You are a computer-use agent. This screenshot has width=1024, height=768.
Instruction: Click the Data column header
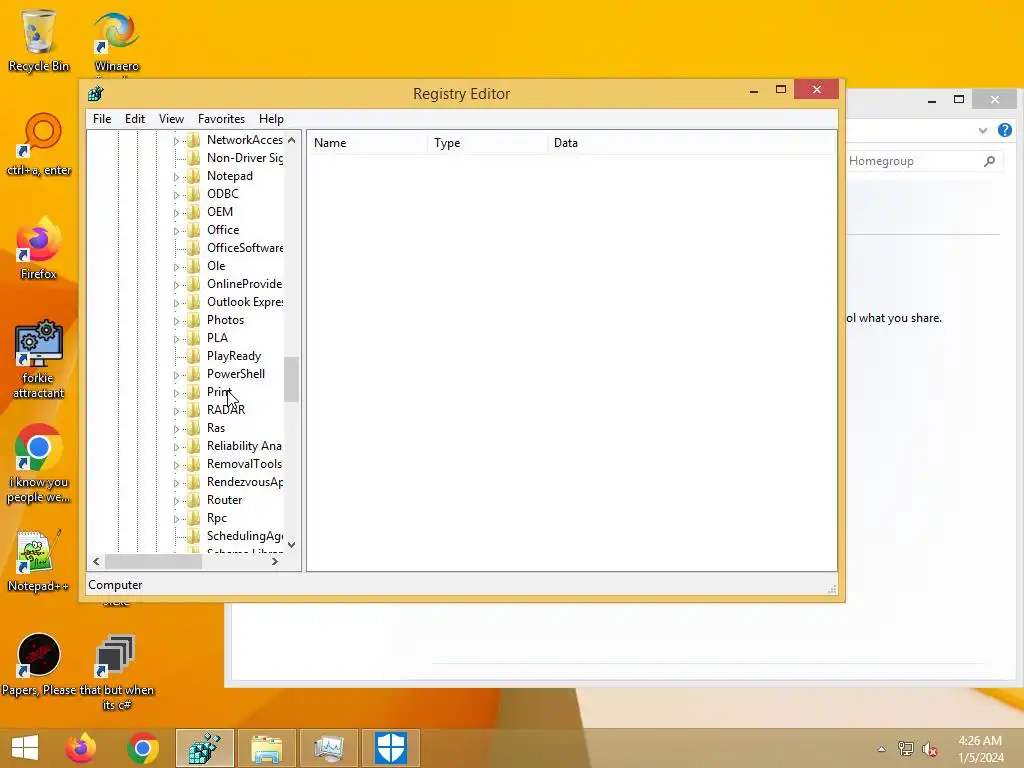[692, 143]
